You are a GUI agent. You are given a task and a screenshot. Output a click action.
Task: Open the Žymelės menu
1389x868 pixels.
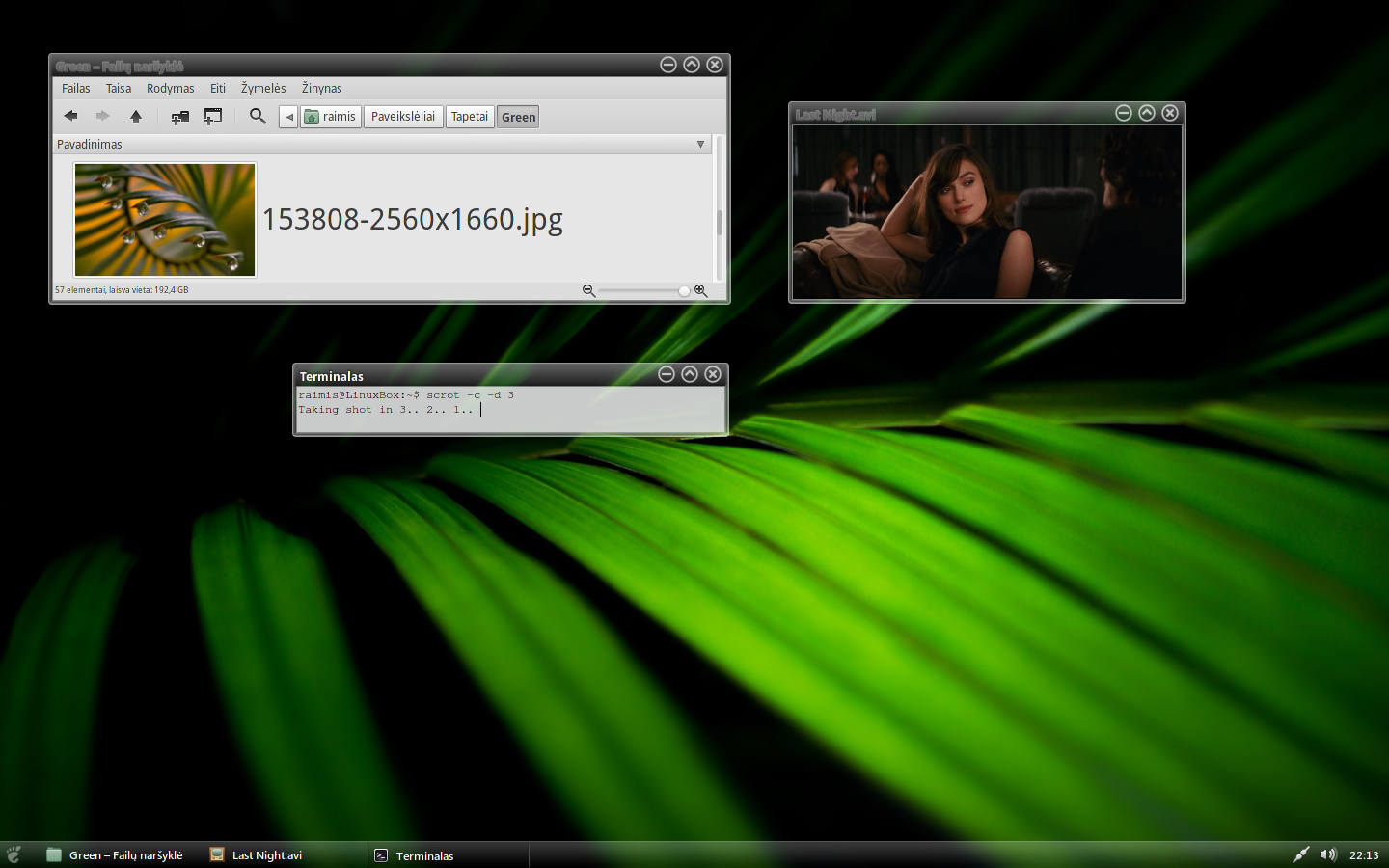coord(263,88)
